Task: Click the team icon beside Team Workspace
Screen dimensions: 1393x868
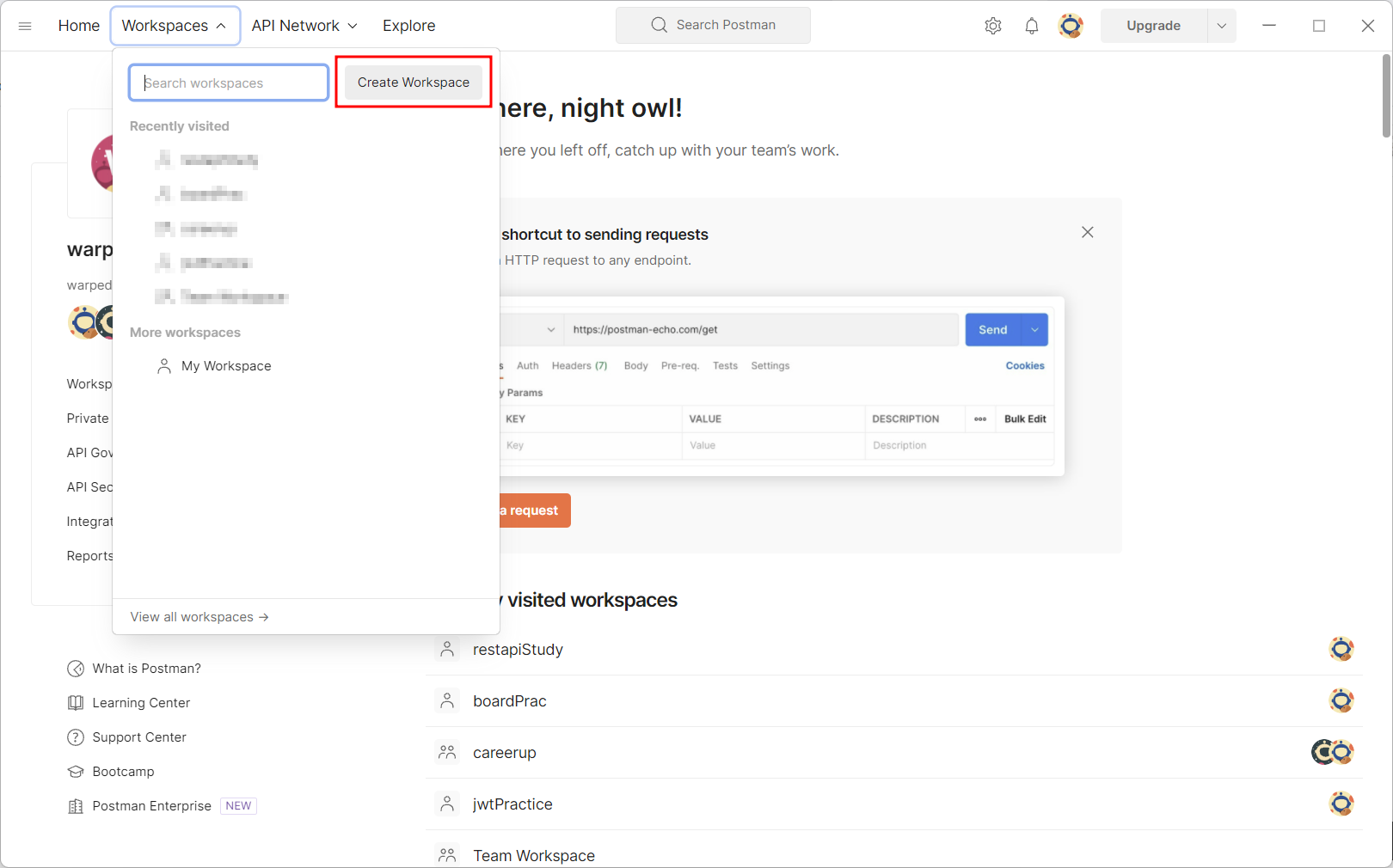Action: pyautogui.click(x=447, y=855)
